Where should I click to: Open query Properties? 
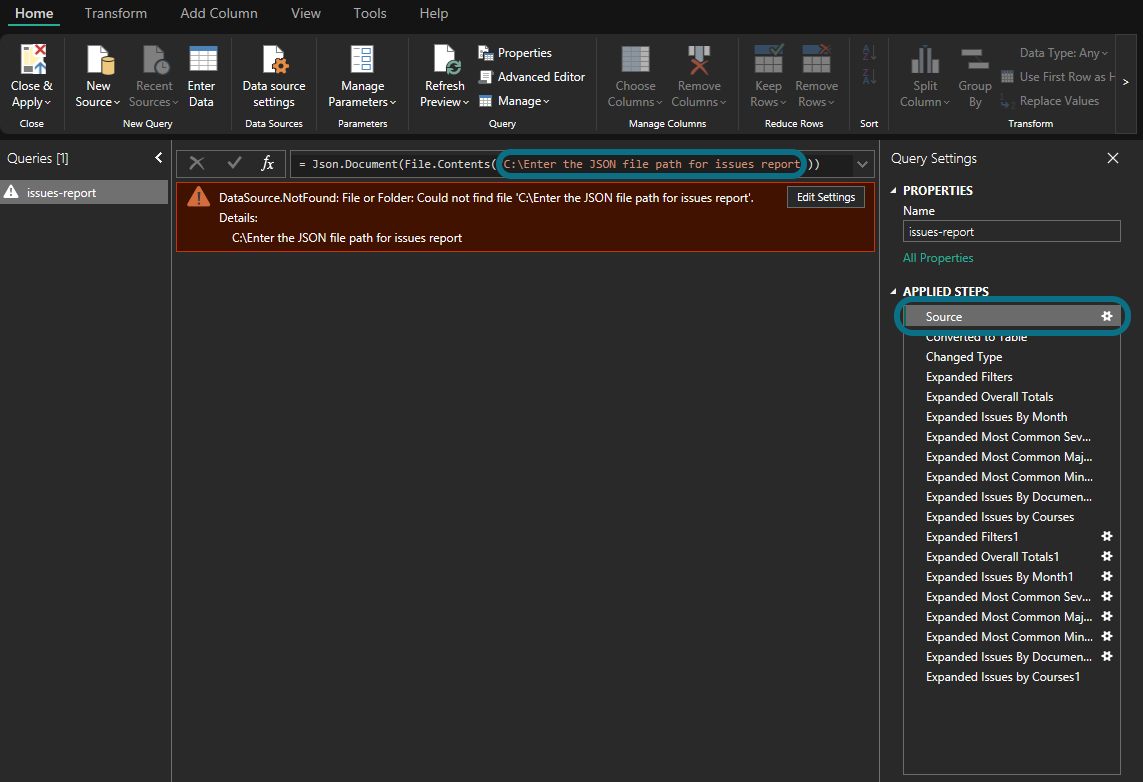pyautogui.click(x=515, y=52)
